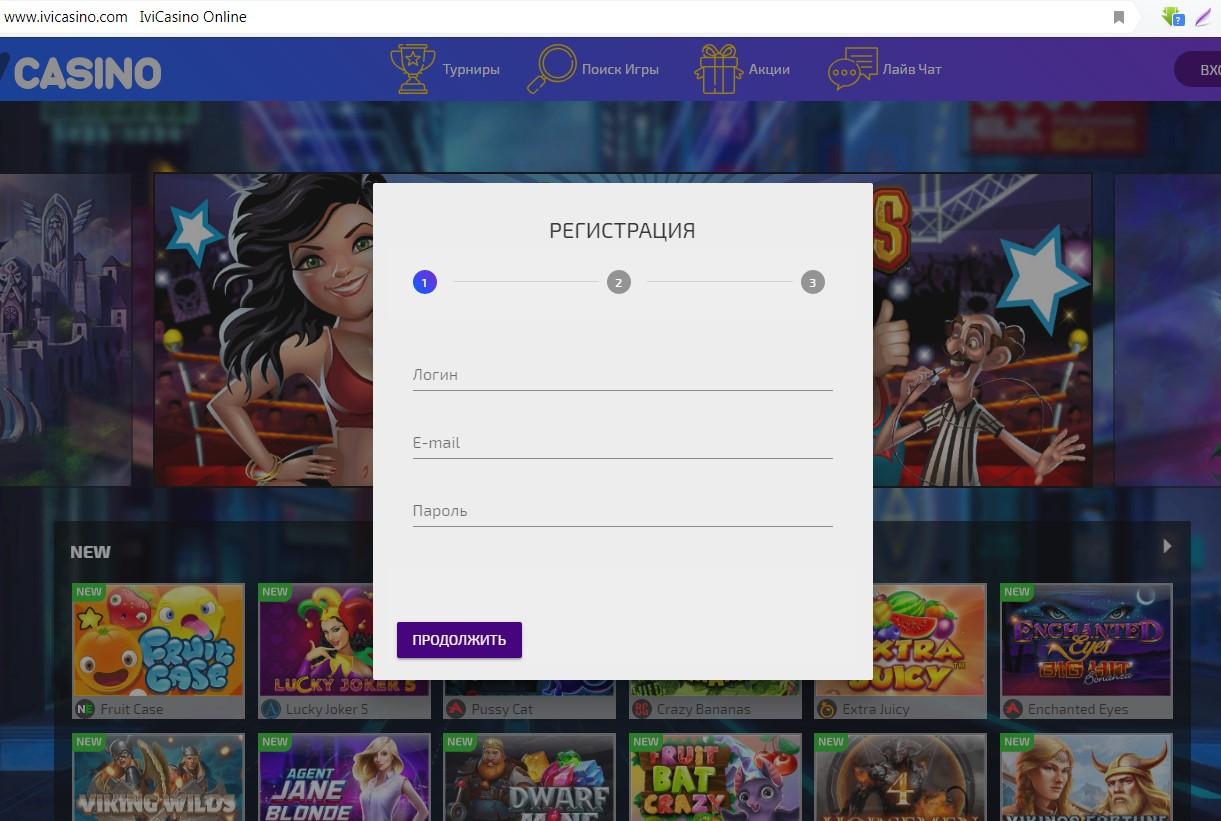Click the Пароль input field
The image size is (1221, 821).
(x=622, y=511)
